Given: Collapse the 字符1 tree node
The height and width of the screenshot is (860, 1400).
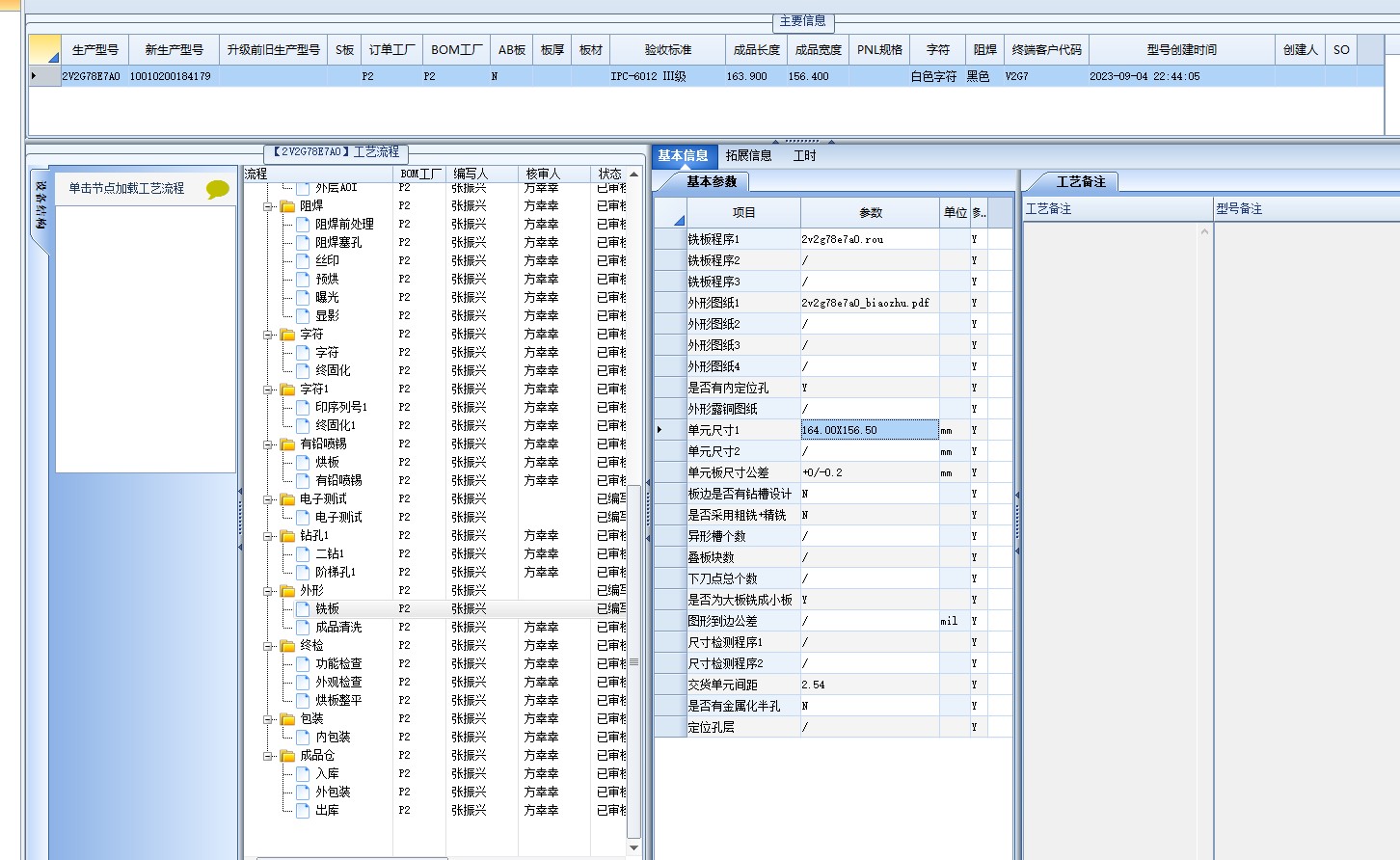Looking at the screenshot, I should click(x=268, y=390).
